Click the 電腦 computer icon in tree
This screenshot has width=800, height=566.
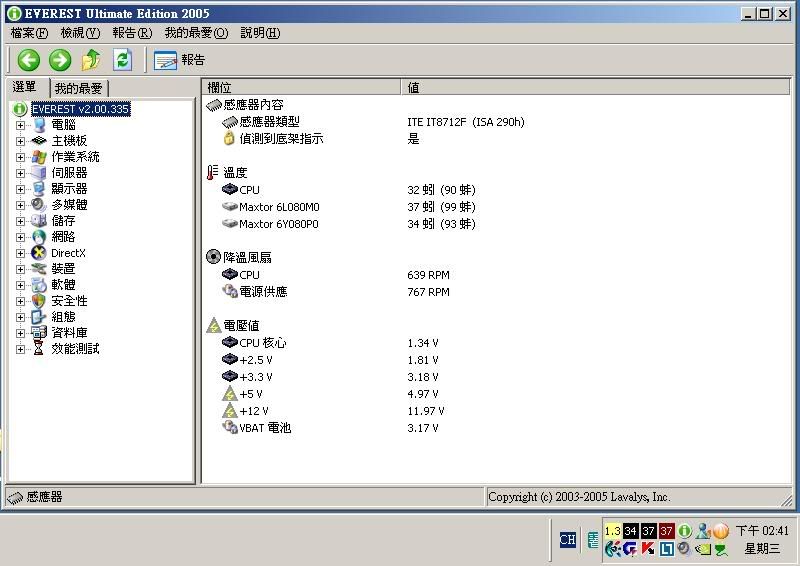pos(39,125)
